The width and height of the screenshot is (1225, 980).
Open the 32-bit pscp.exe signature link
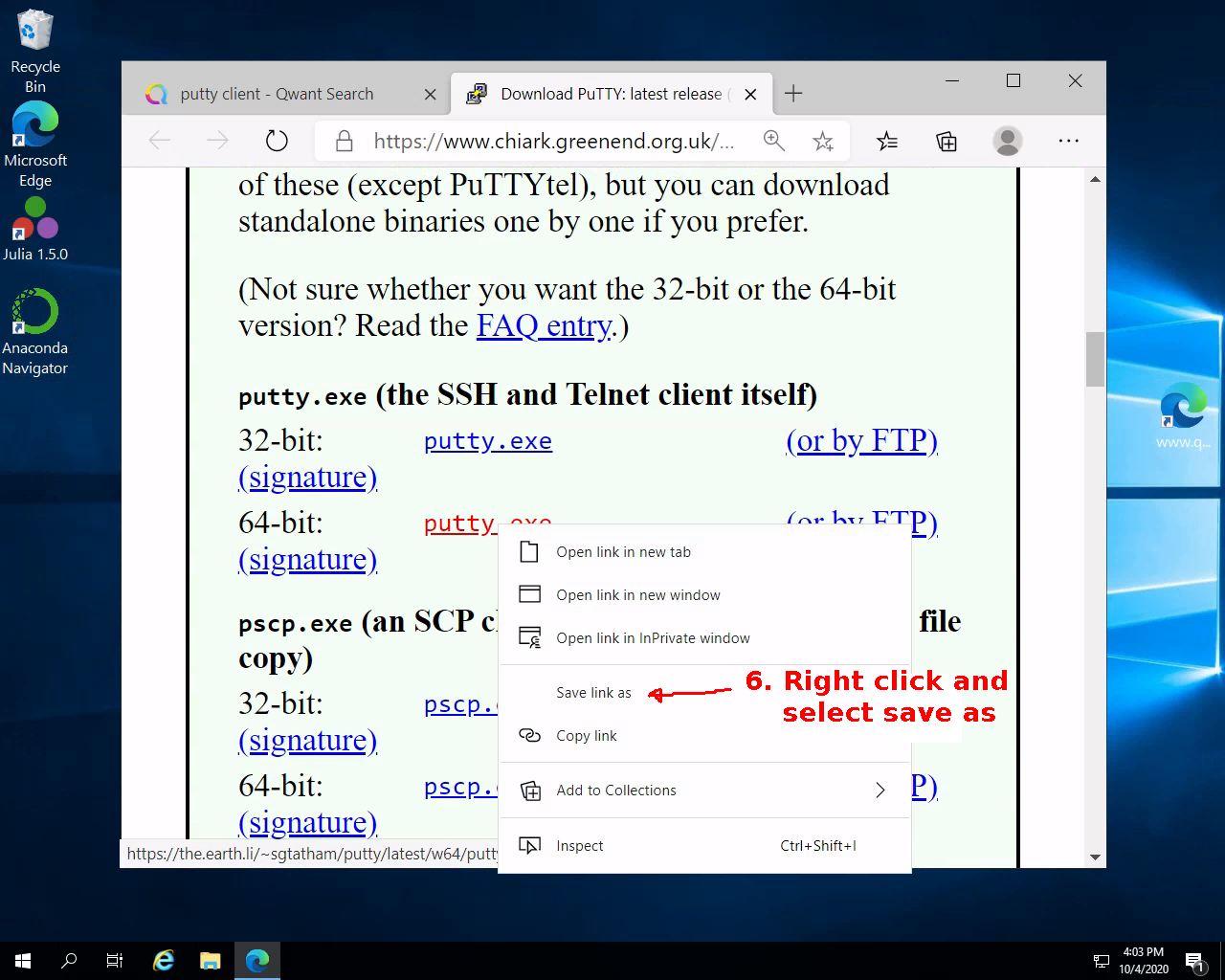coord(307,740)
